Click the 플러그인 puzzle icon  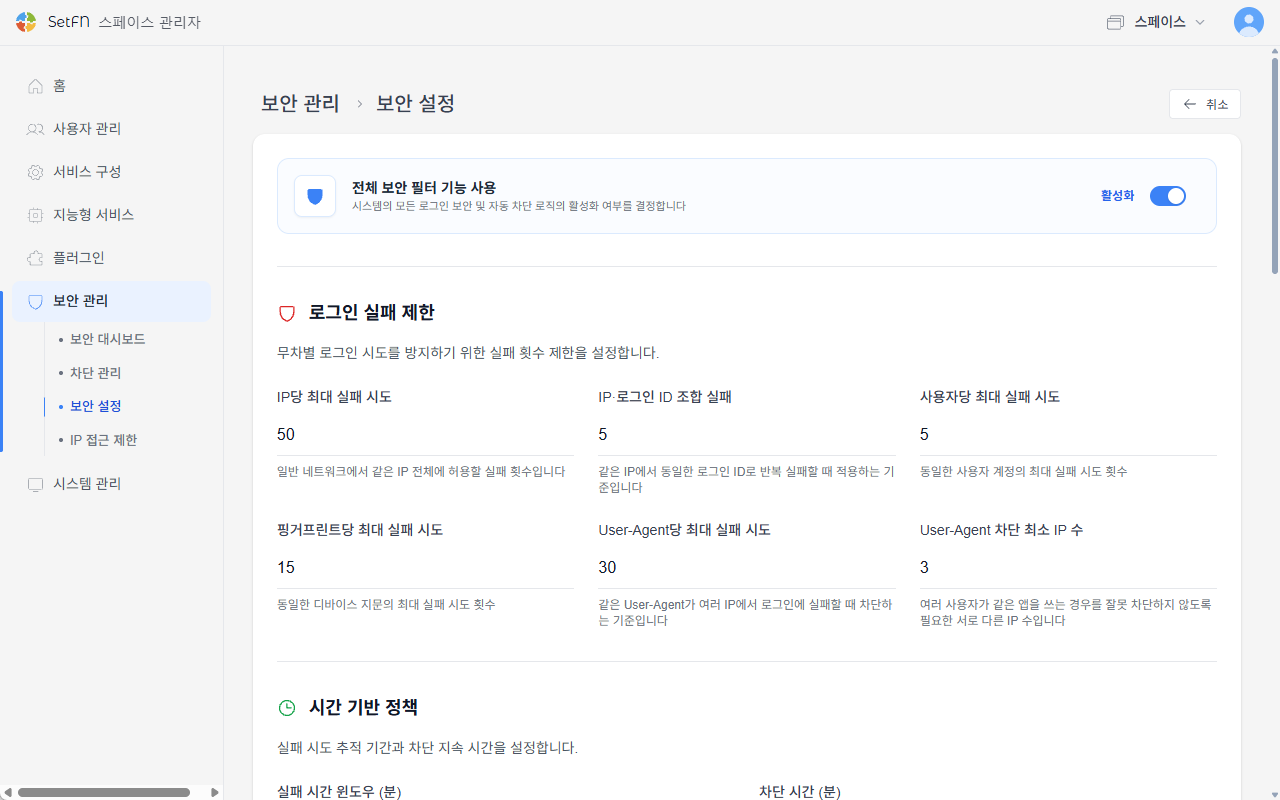36,258
